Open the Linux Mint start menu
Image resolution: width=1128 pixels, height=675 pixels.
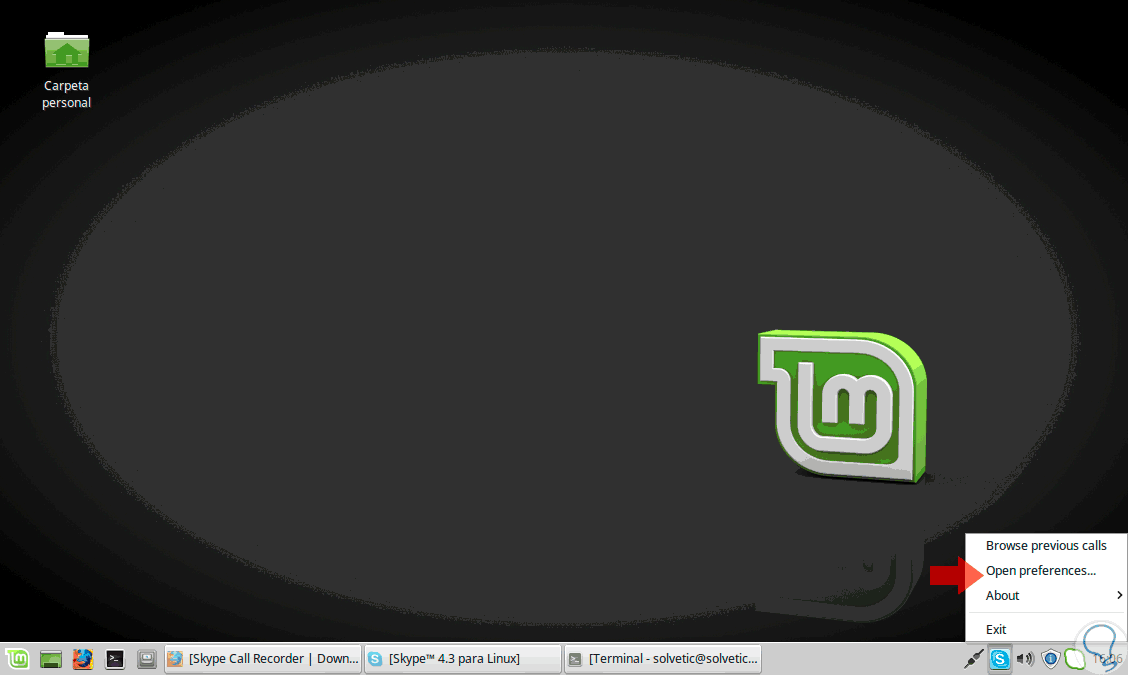point(17,658)
